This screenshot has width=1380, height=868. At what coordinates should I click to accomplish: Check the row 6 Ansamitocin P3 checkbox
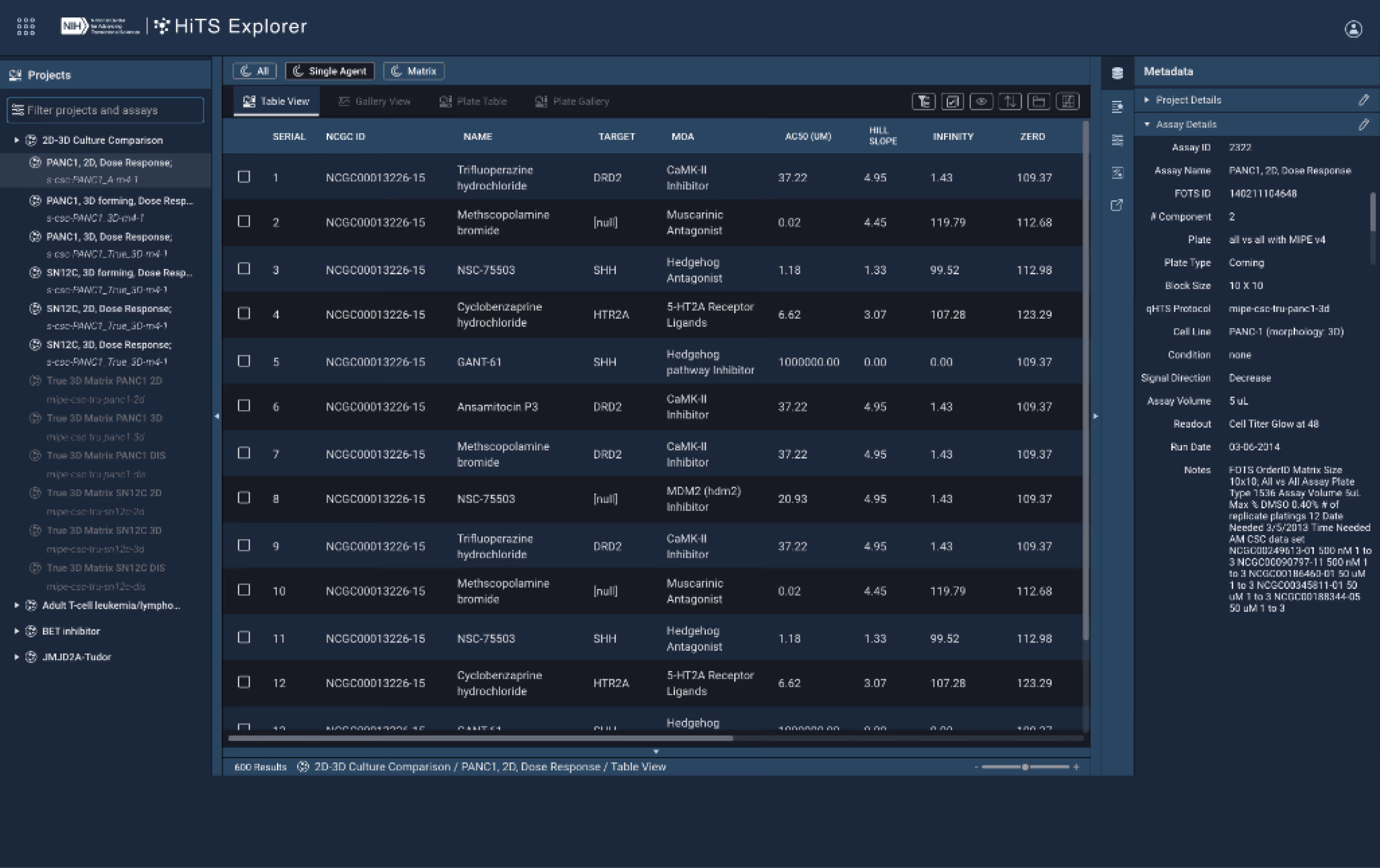click(x=244, y=406)
